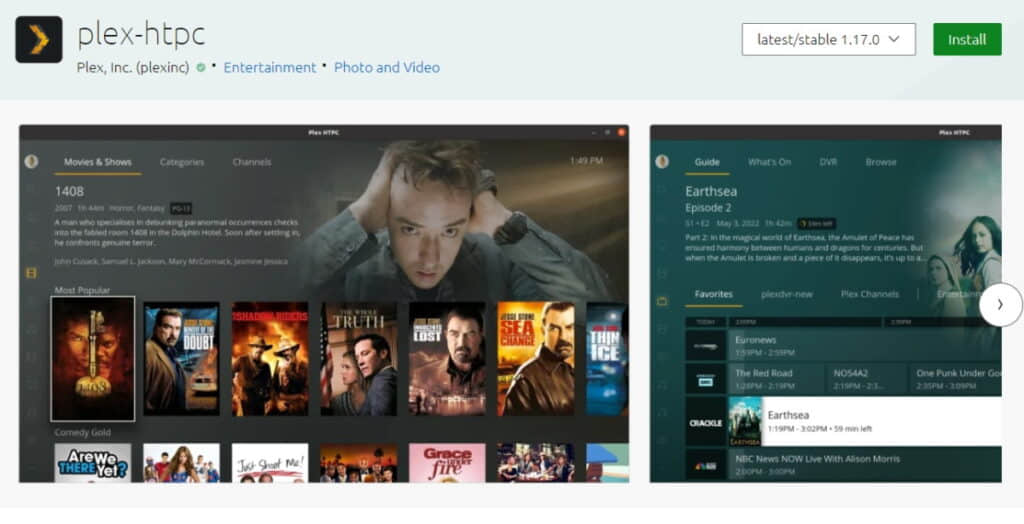Click the green Install button
This screenshot has height=524, width=1024.
pos(967,39)
